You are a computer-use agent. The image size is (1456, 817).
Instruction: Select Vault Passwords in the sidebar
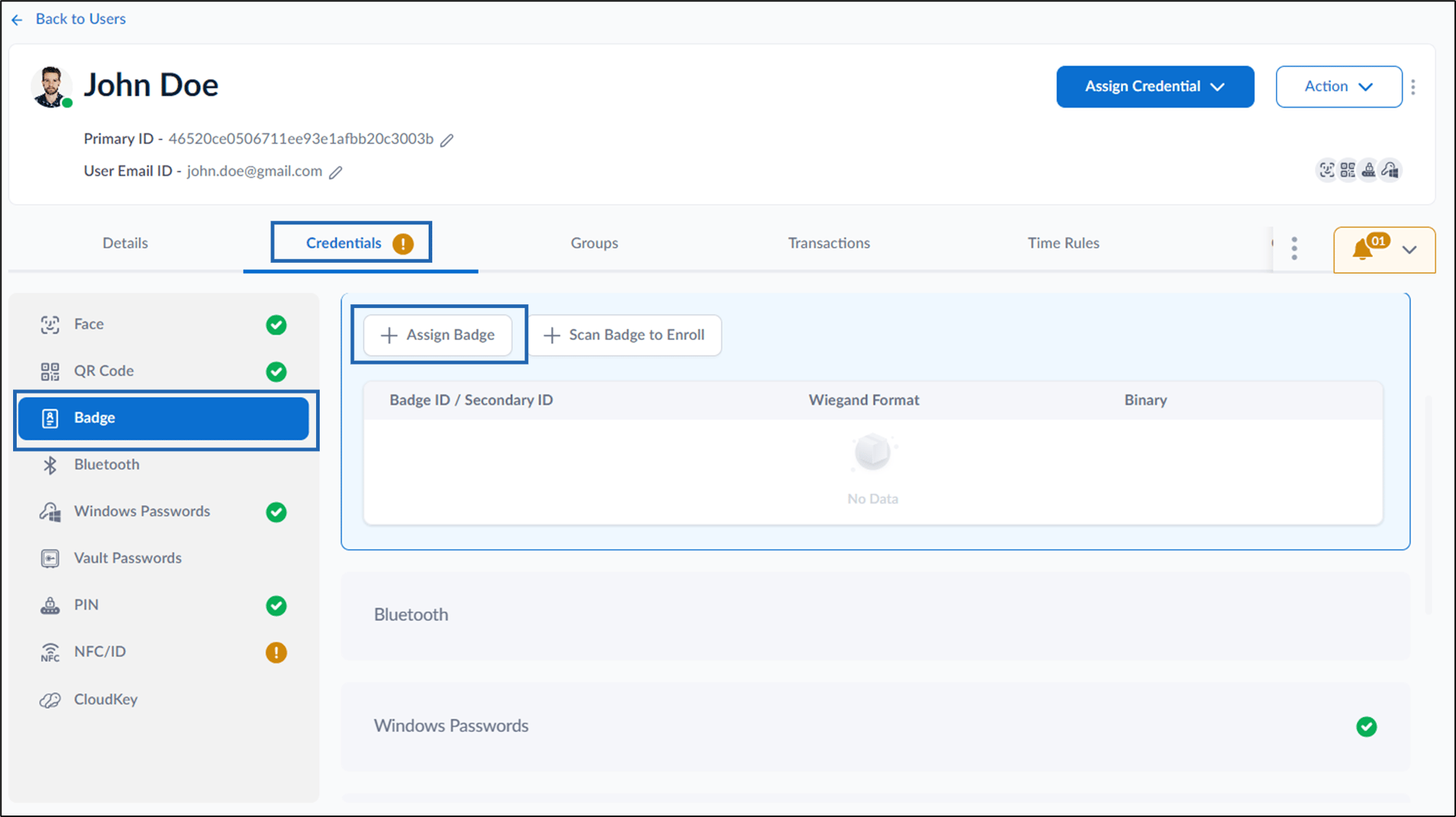(x=163, y=558)
